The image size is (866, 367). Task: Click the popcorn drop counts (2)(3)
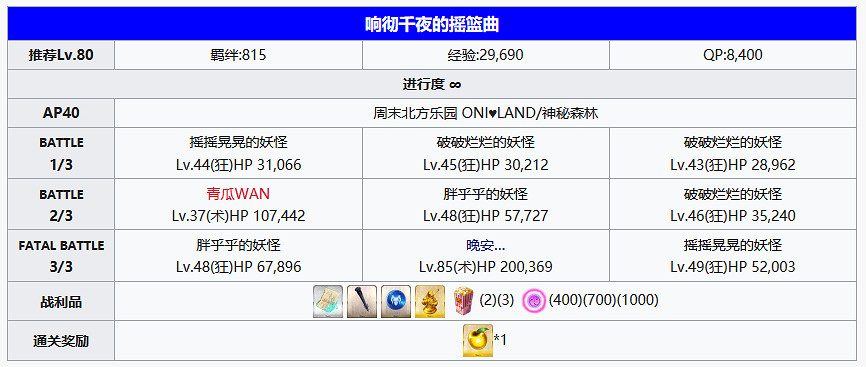(497, 301)
